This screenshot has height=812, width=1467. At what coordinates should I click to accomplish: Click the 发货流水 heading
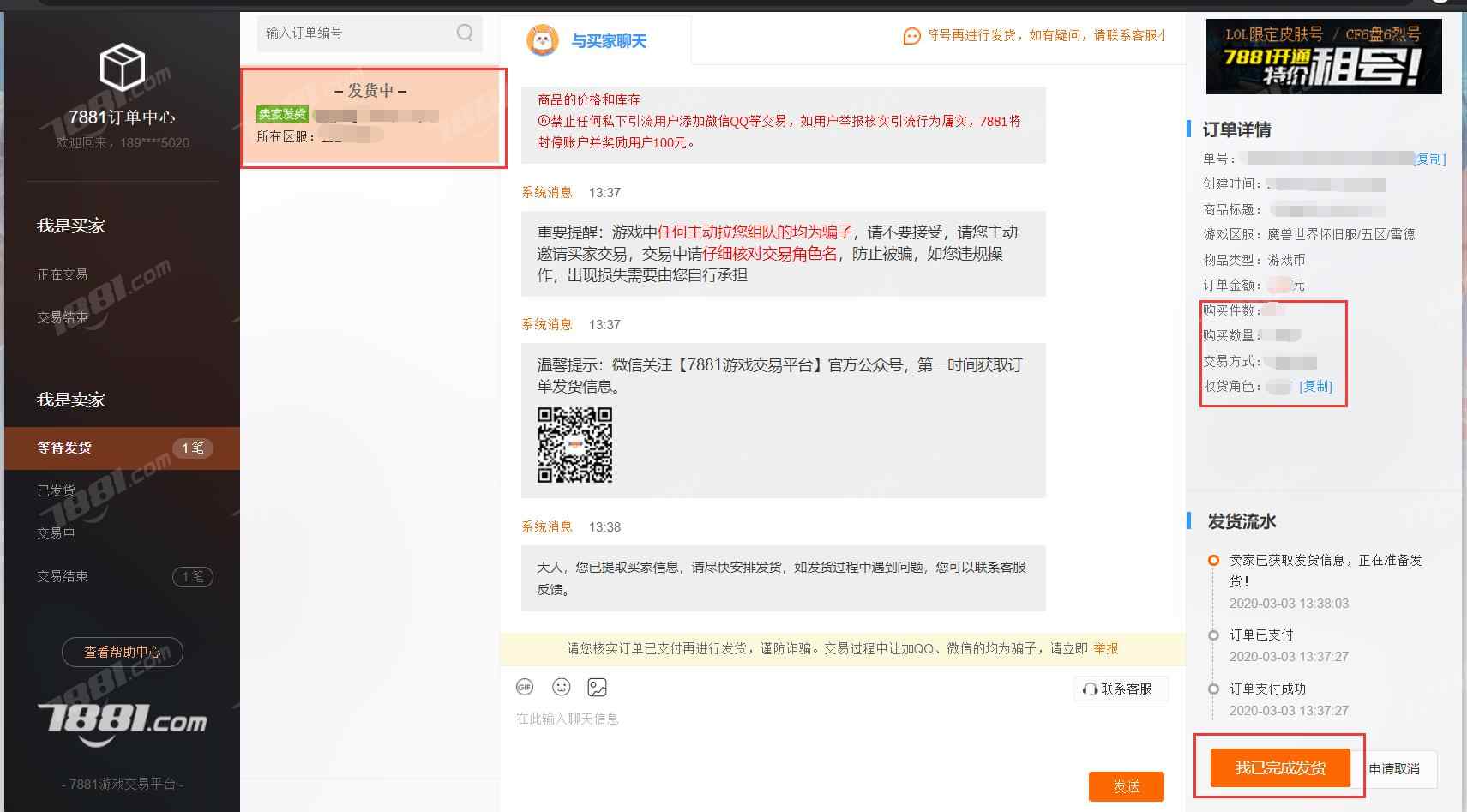click(x=1242, y=521)
